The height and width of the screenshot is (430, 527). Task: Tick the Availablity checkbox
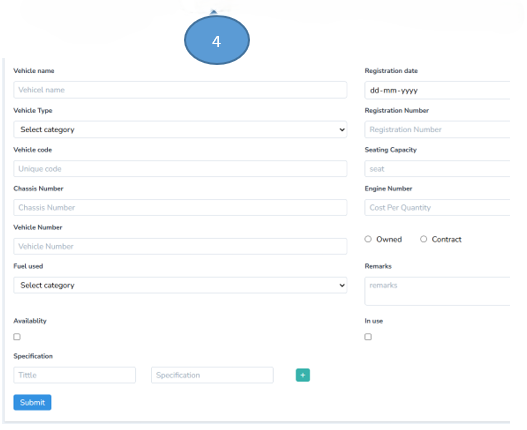pos(17,337)
